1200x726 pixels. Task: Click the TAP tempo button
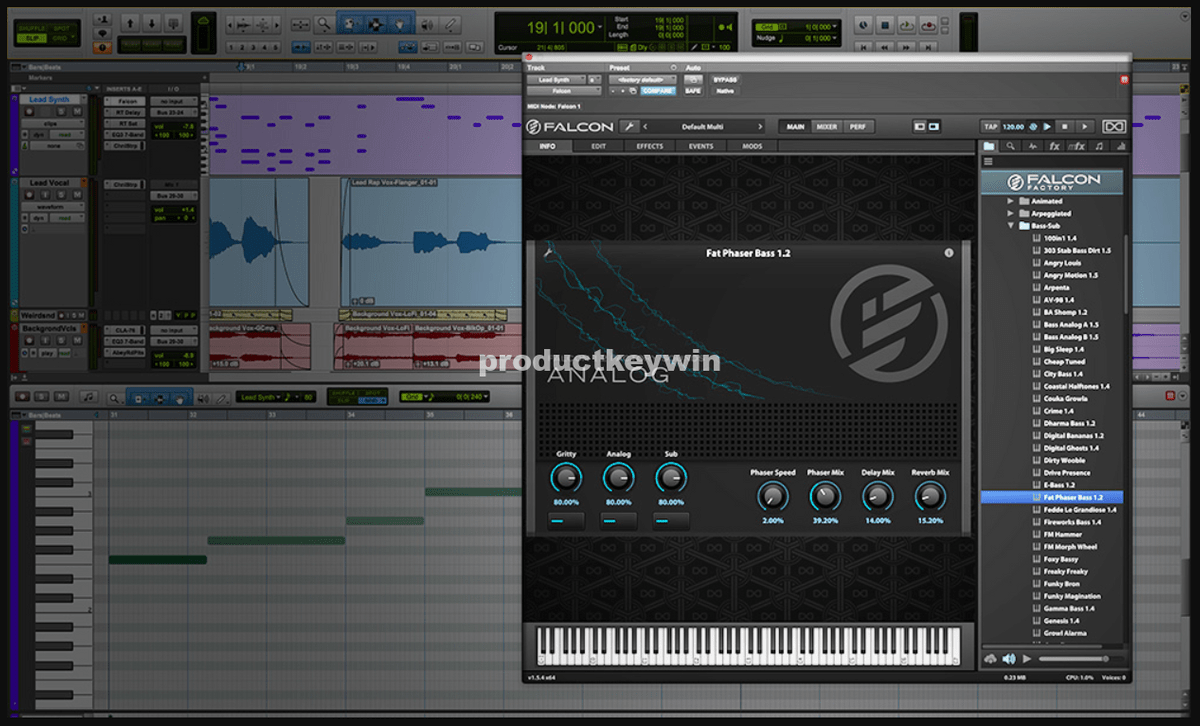tap(991, 127)
